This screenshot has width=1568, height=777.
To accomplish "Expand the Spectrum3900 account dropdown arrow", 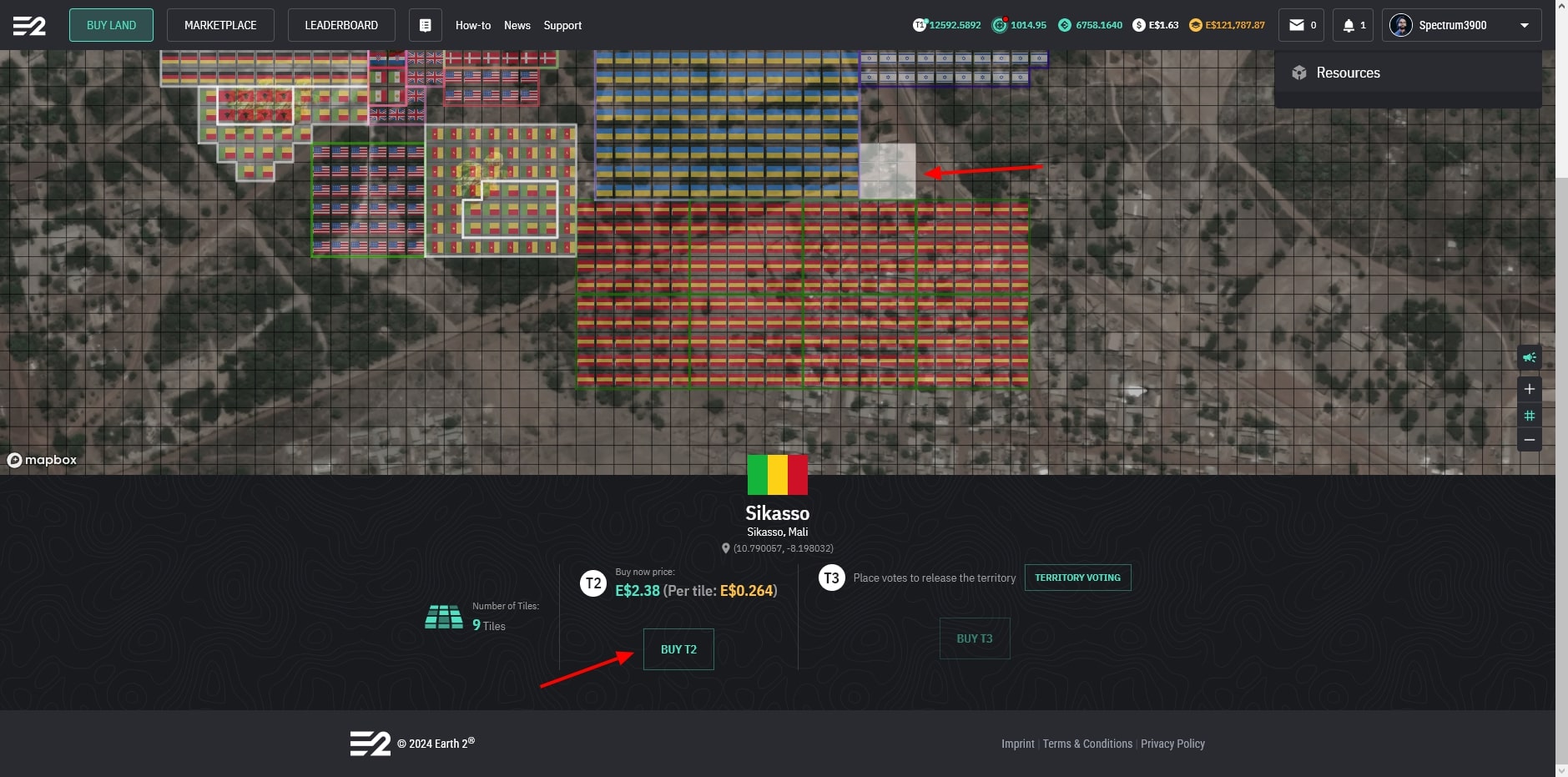I will (1525, 25).
